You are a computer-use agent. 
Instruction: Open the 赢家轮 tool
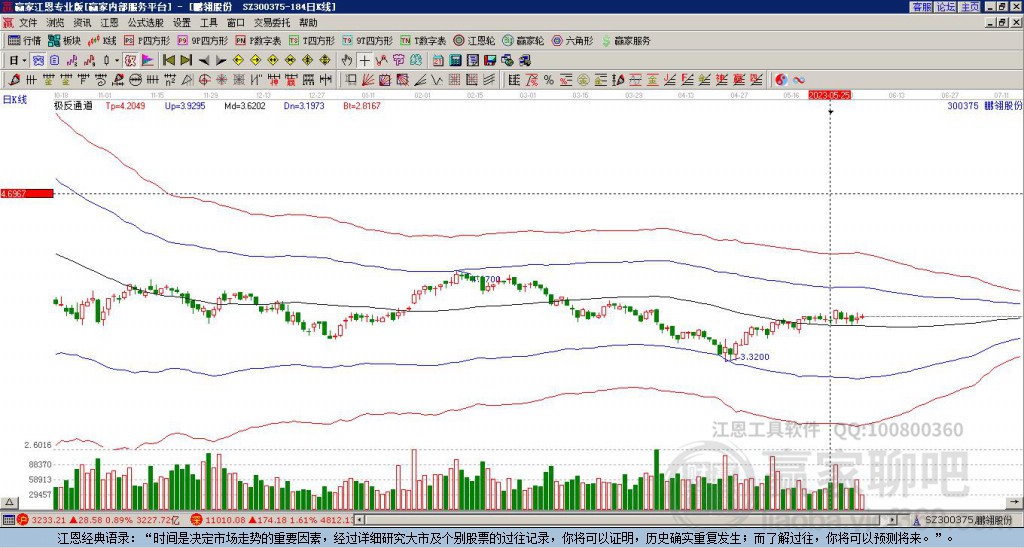pyautogui.click(x=523, y=40)
